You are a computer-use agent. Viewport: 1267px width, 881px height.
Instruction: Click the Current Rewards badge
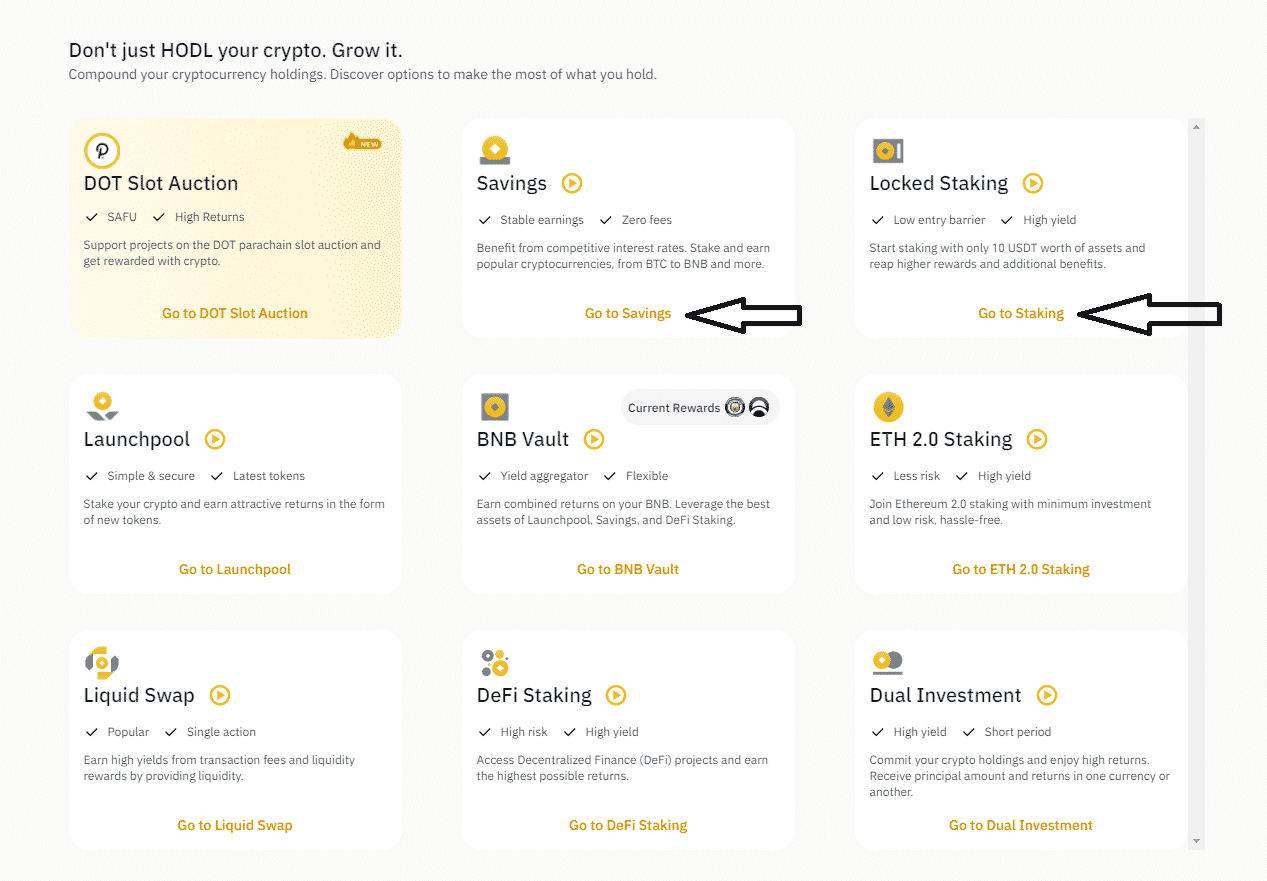click(699, 407)
